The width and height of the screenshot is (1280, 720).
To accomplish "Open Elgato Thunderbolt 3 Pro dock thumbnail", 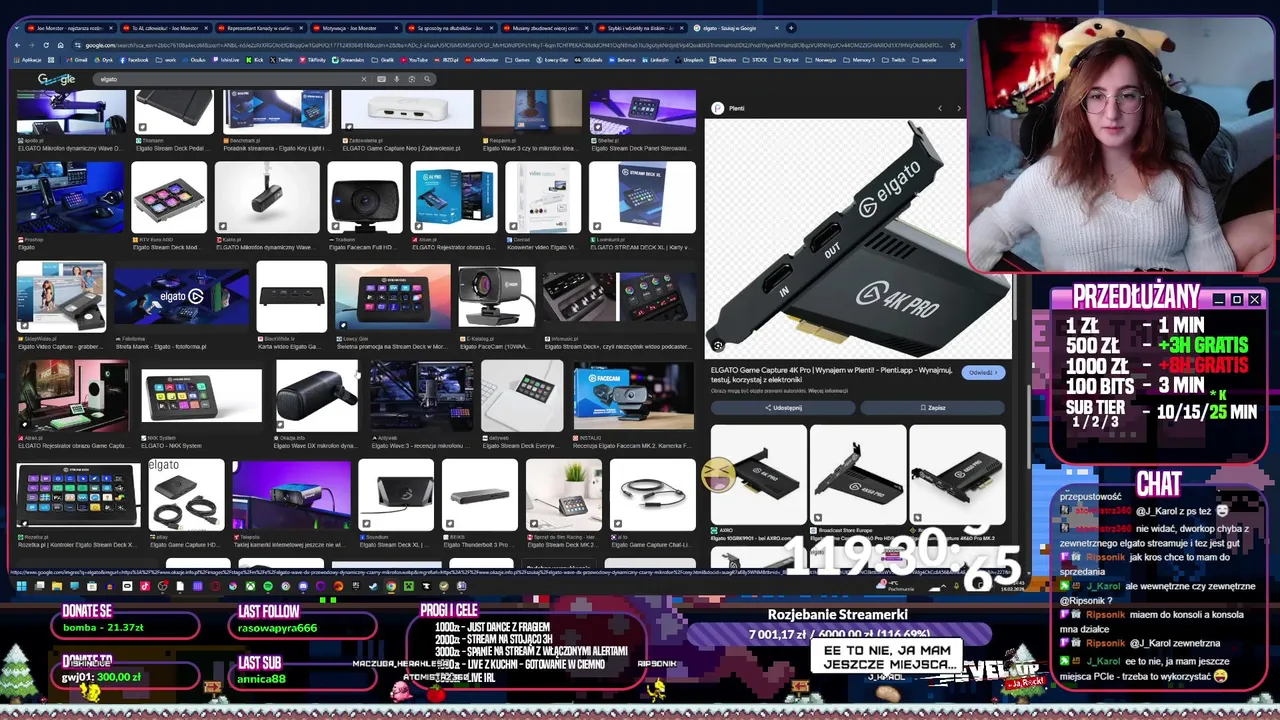I will [x=479, y=495].
